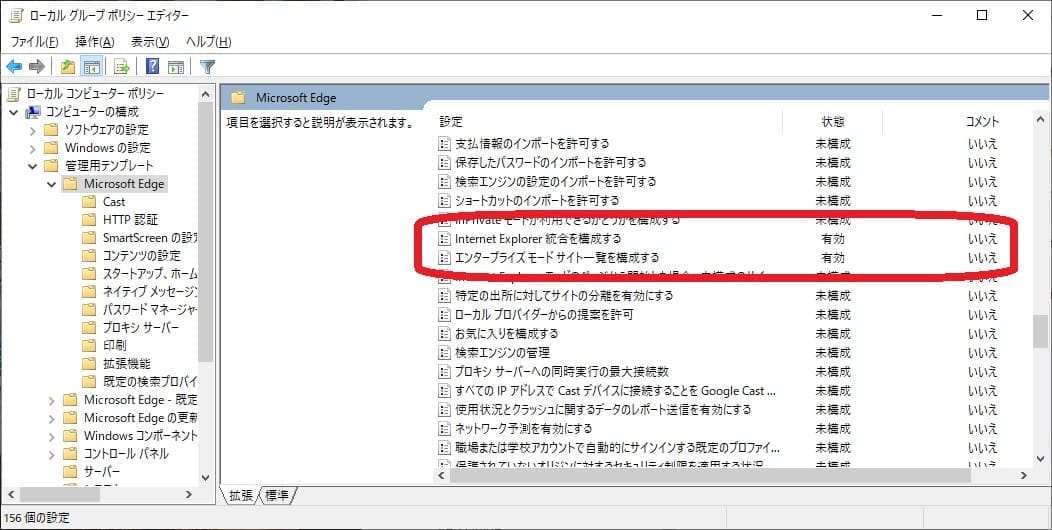This screenshot has width=1052, height=530.
Task: Click the tree pane horizontal scrollbar thumb
Action: (60, 494)
